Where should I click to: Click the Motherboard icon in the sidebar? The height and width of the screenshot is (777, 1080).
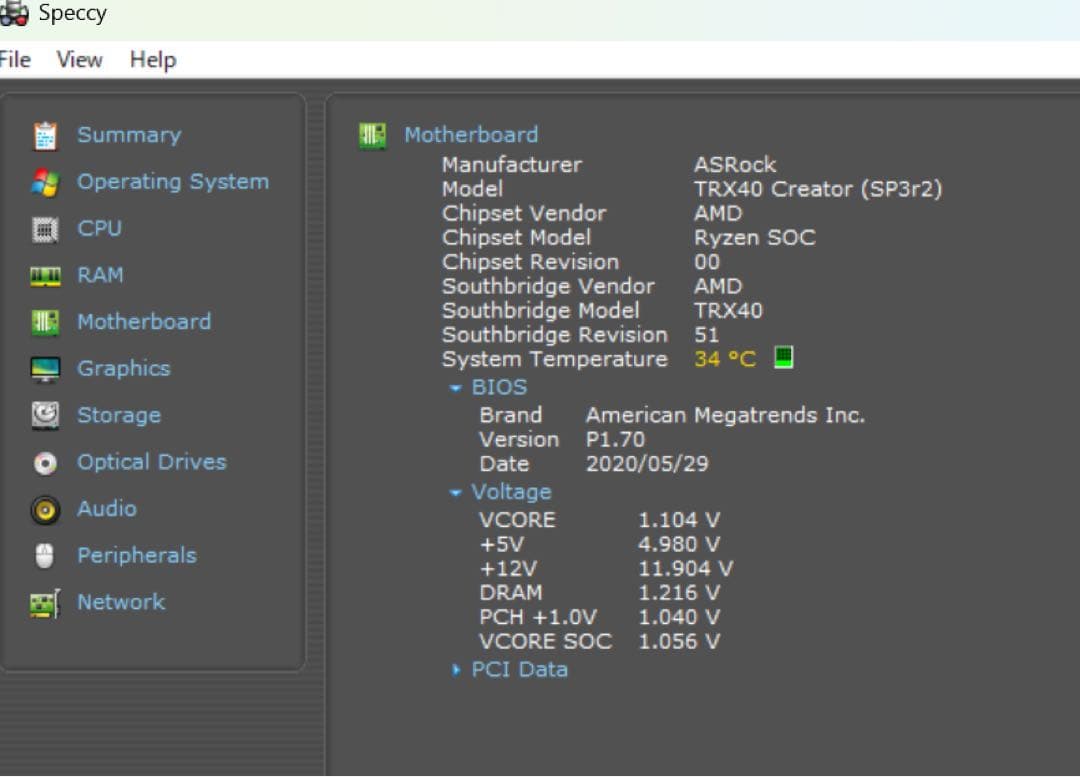click(x=45, y=322)
